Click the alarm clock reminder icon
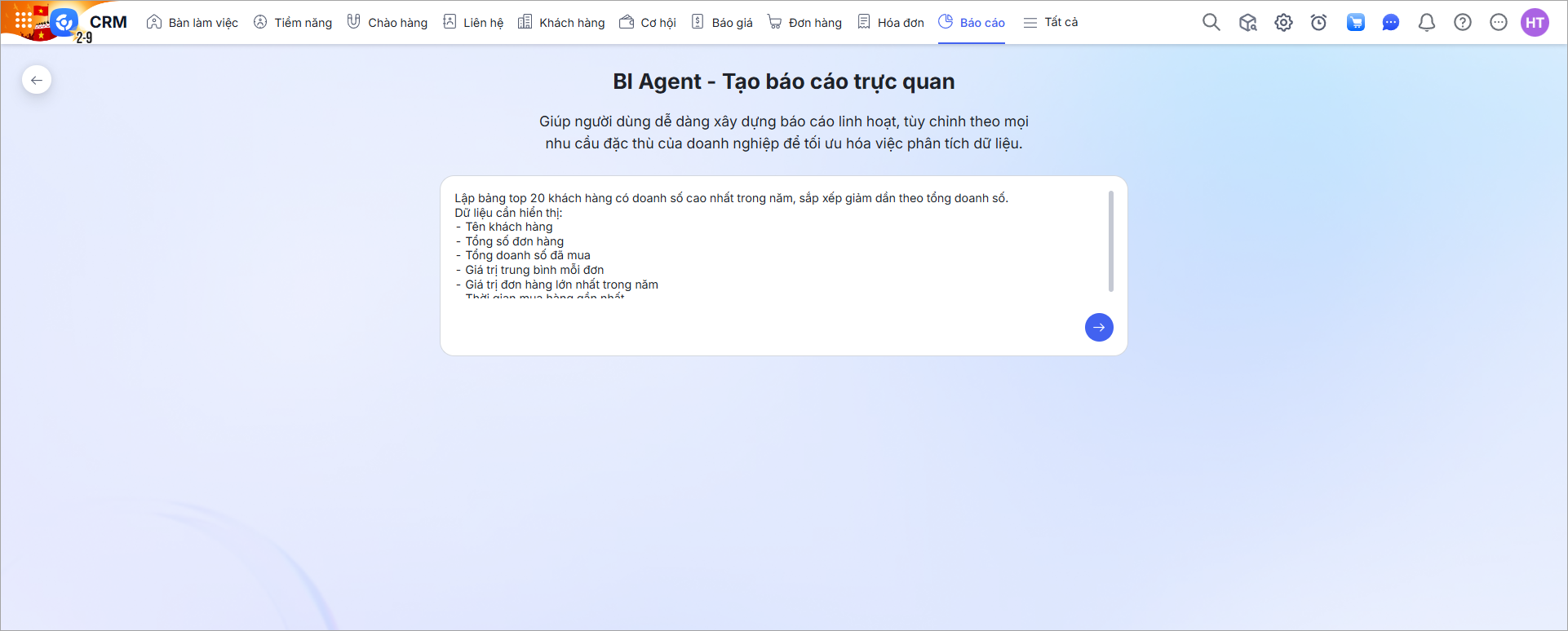Viewport: 1568px width, 631px height. (1318, 23)
